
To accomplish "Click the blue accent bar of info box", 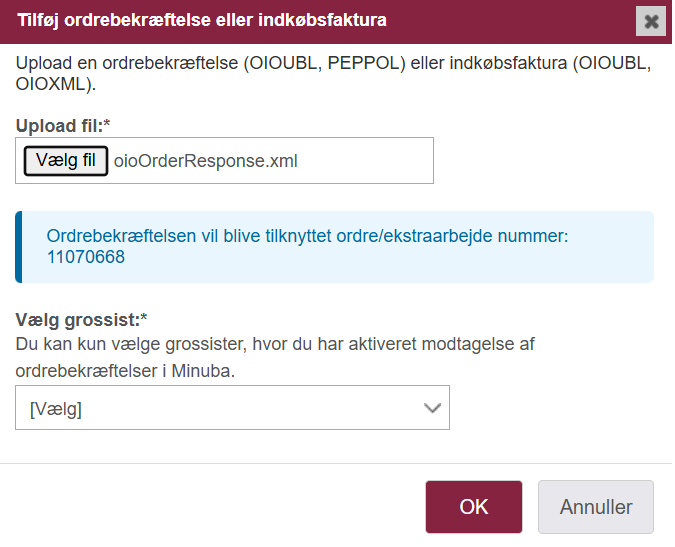I will tap(19, 247).
